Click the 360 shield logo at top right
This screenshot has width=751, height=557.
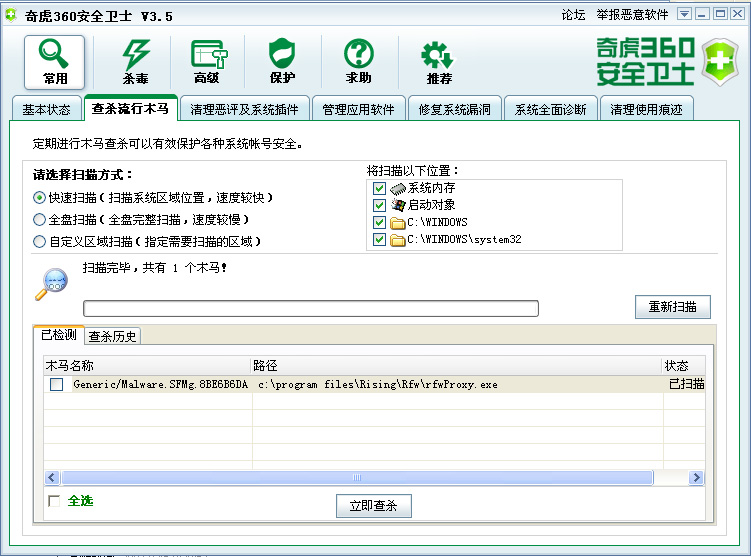[720, 62]
